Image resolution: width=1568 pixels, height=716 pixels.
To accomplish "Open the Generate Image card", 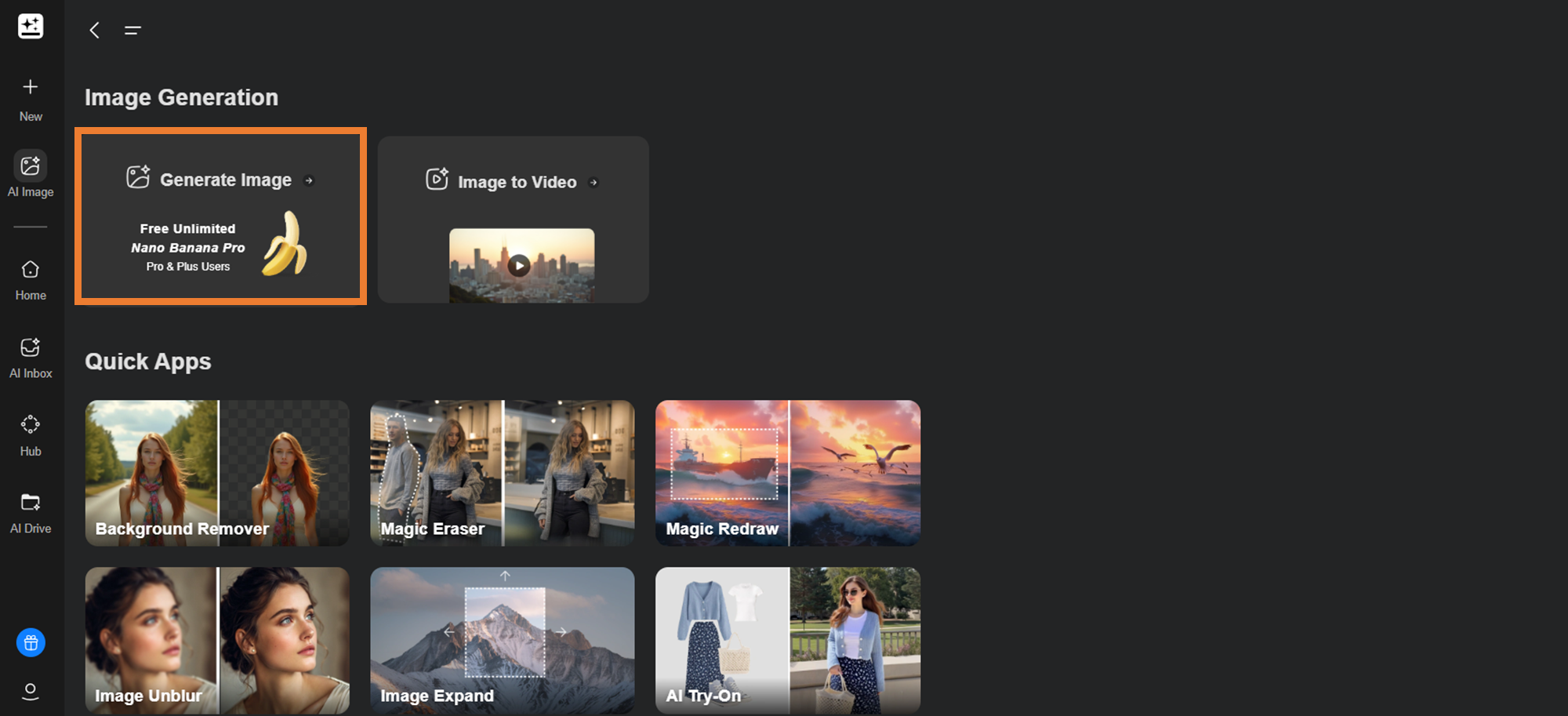I will point(220,216).
